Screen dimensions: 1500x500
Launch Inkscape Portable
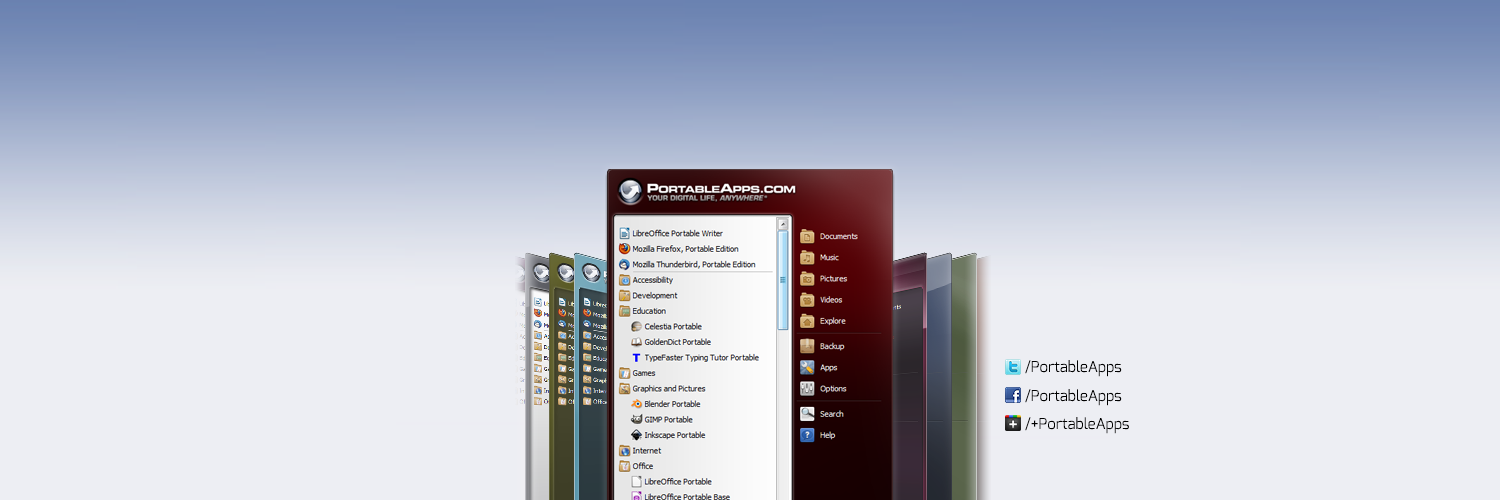click(667, 435)
